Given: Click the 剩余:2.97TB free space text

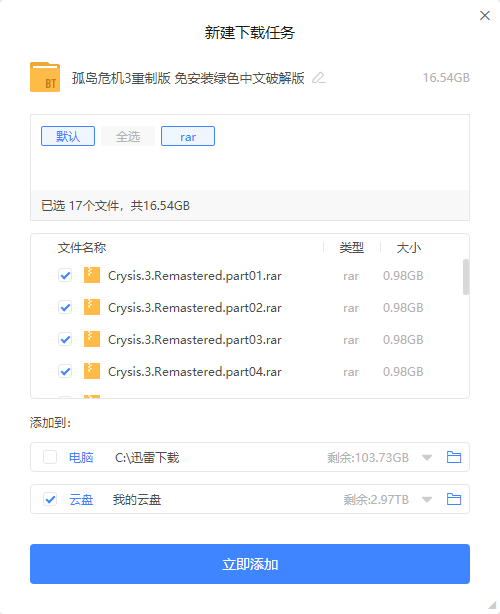Looking at the screenshot, I should point(376,500).
